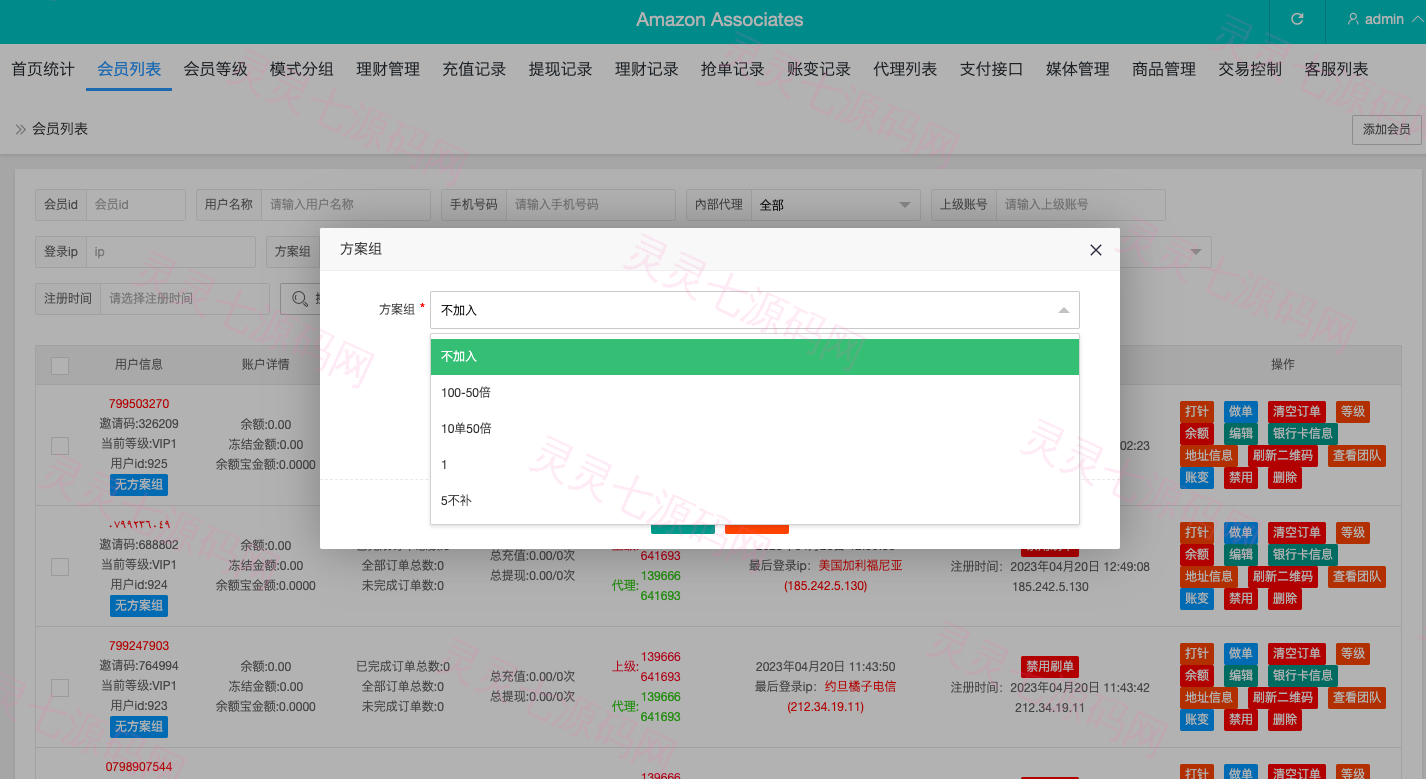
Task: Click the 注册时间 date field
Action: 185,298
